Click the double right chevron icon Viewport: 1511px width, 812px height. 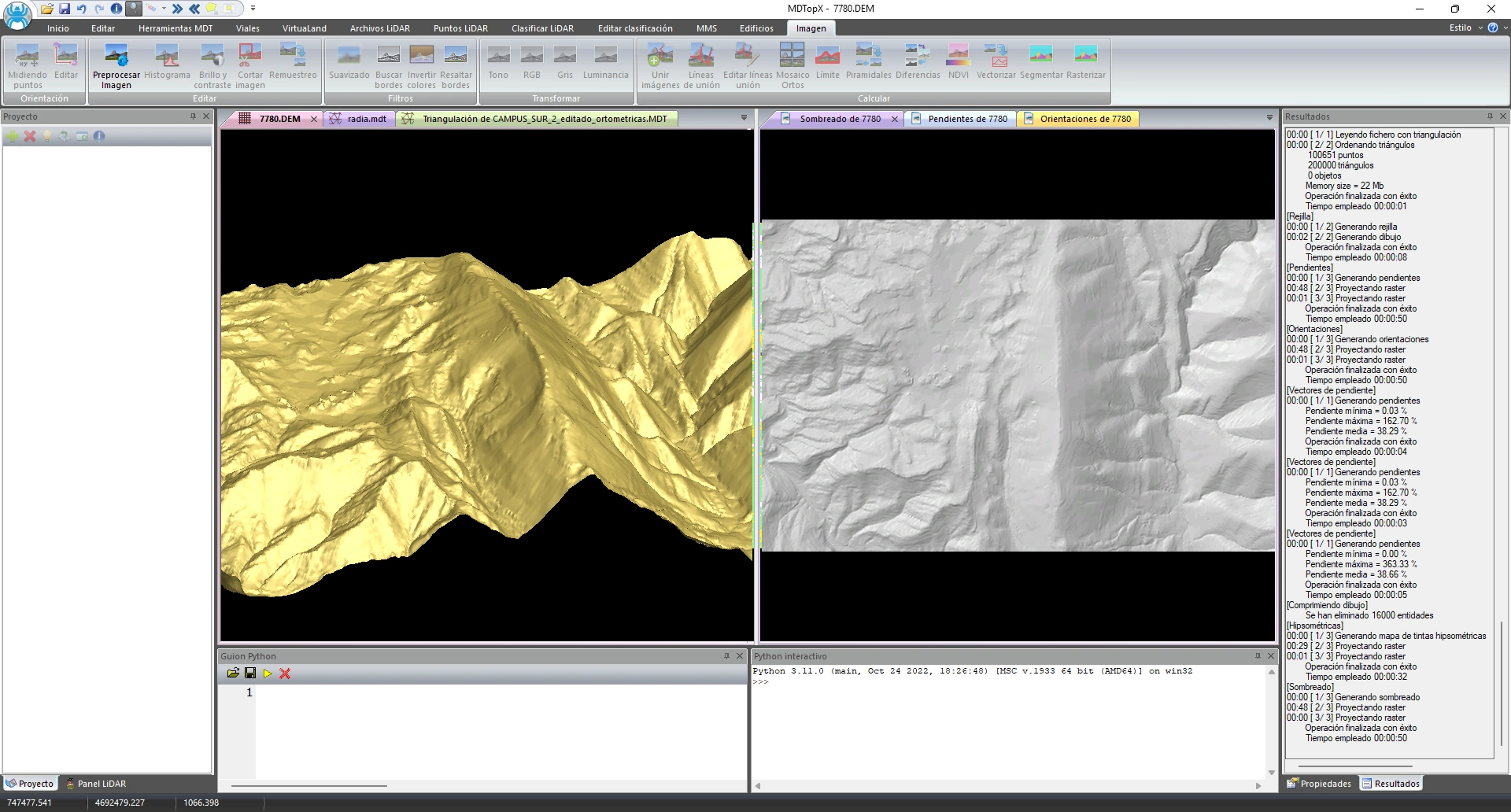point(177,9)
